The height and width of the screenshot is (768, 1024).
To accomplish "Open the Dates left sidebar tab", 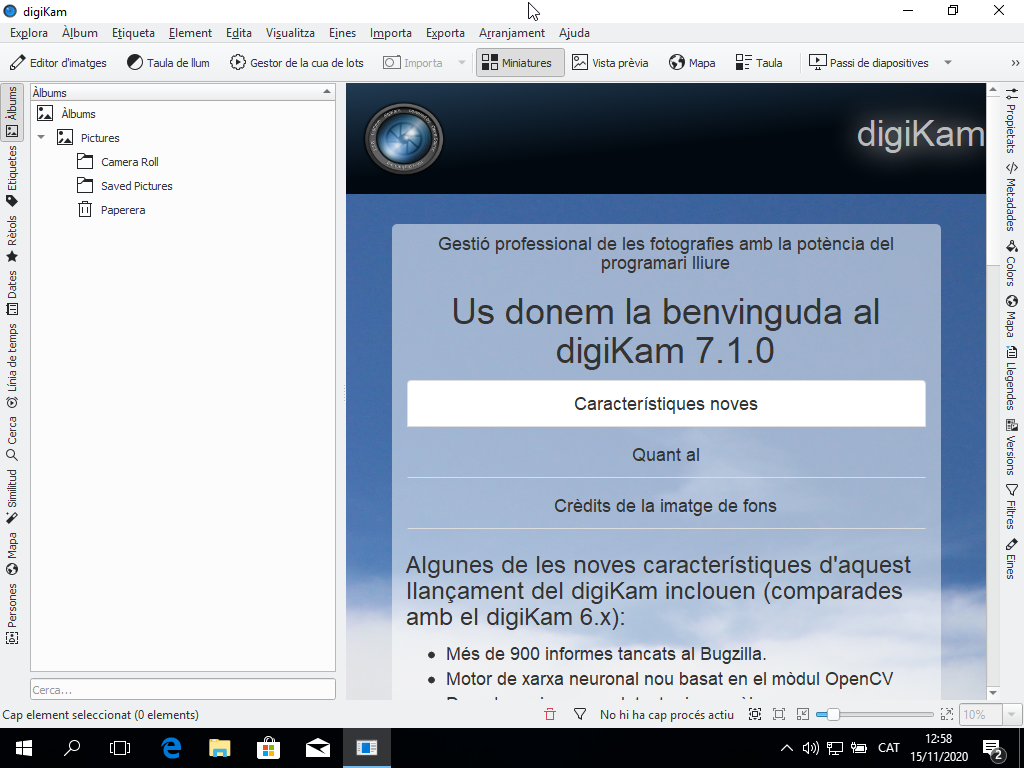I will click(12, 293).
